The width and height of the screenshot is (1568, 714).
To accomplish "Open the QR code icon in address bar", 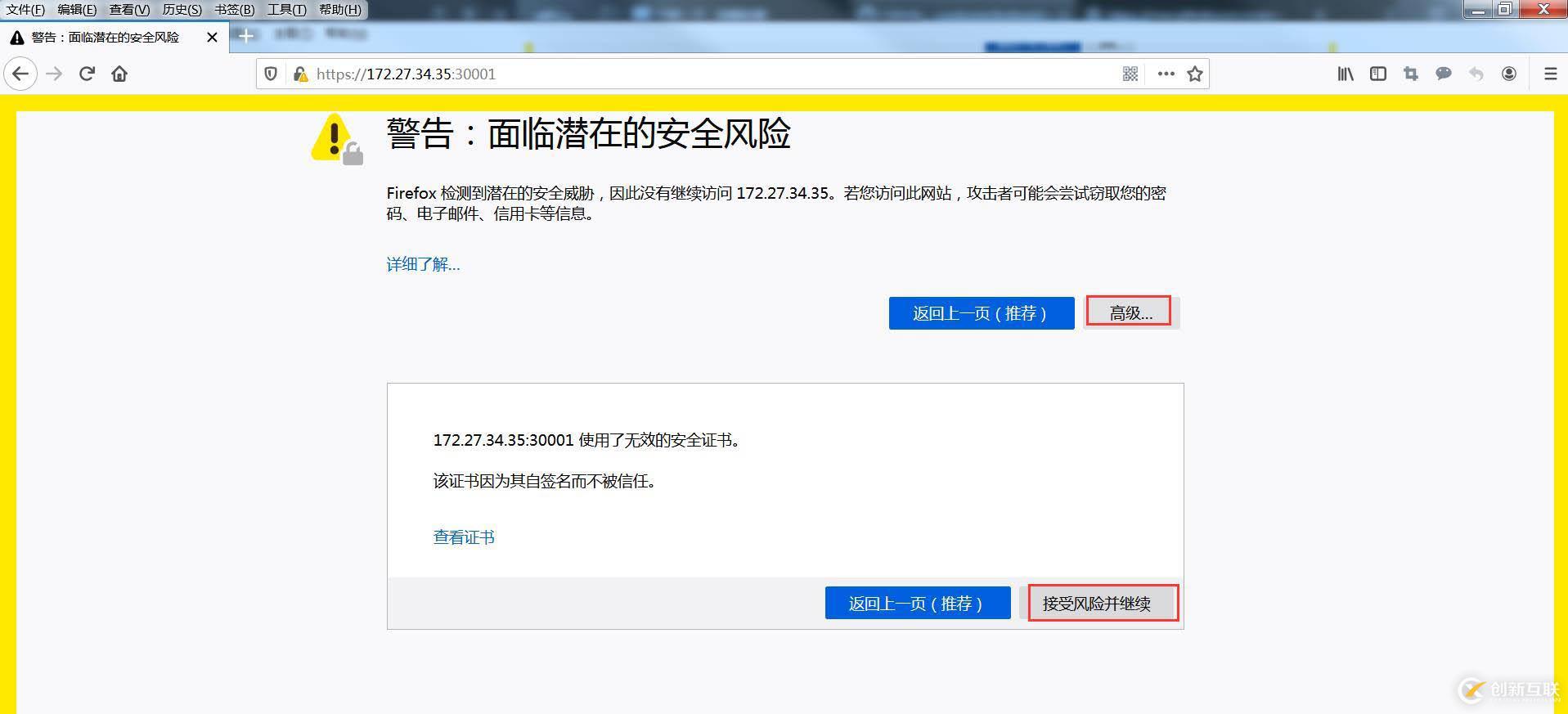I will coord(1130,74).
